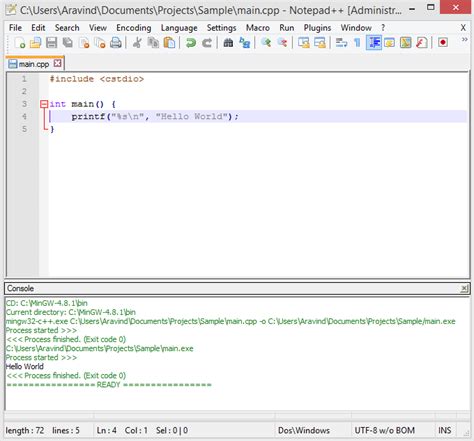Click the Save floppy disk icon

tap(51, 43)
